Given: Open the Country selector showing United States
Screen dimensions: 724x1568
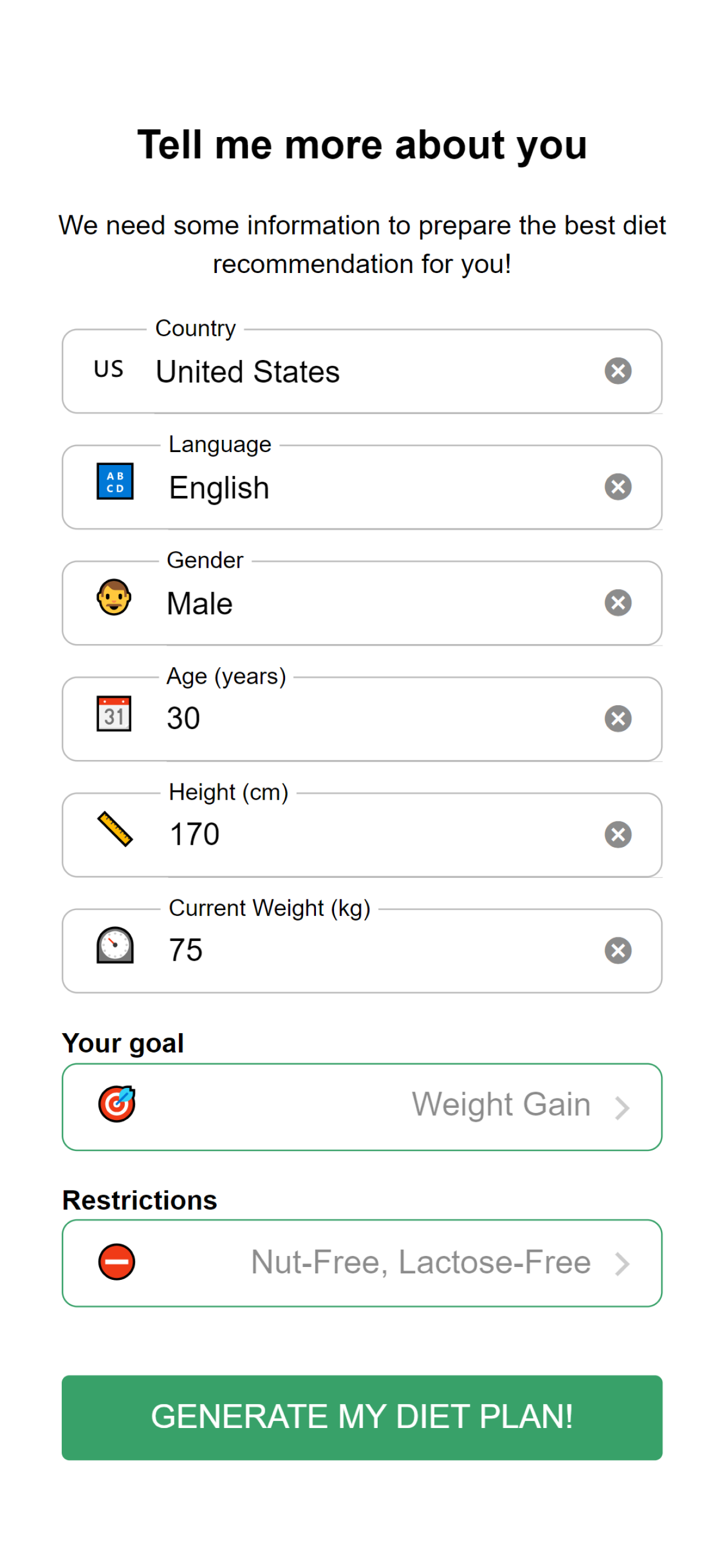Looking at the screenshot, I should tap(361, 372).
